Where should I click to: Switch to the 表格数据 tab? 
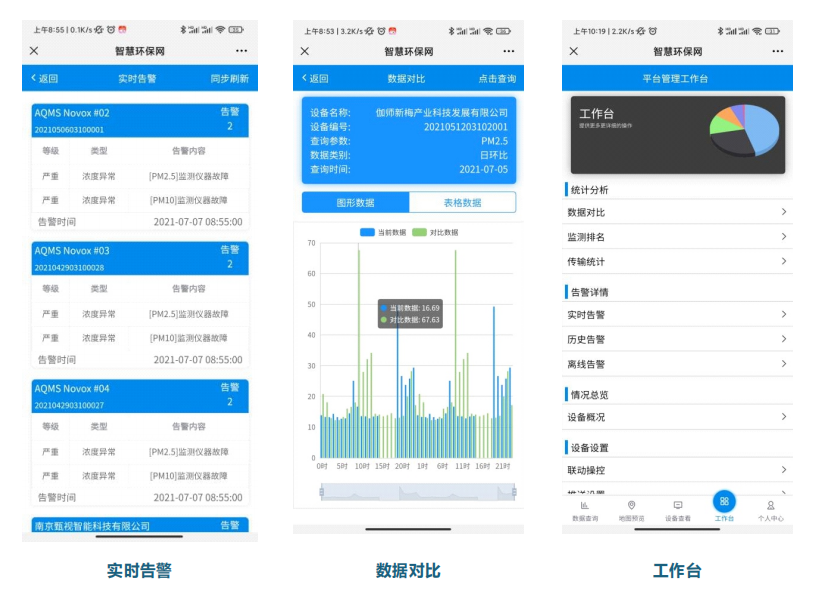coord(462,202)
